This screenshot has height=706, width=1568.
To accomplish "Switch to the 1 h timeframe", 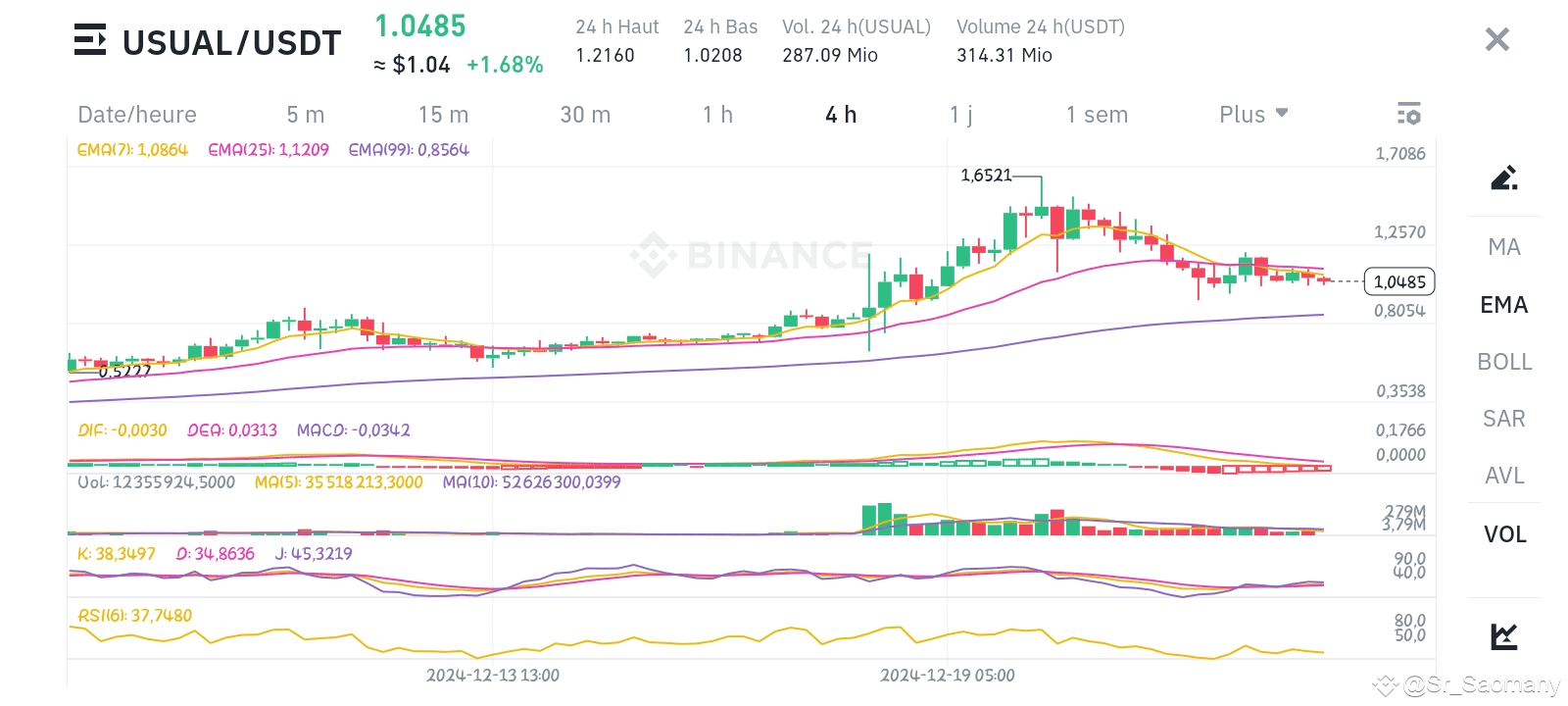I will [717, 115].
